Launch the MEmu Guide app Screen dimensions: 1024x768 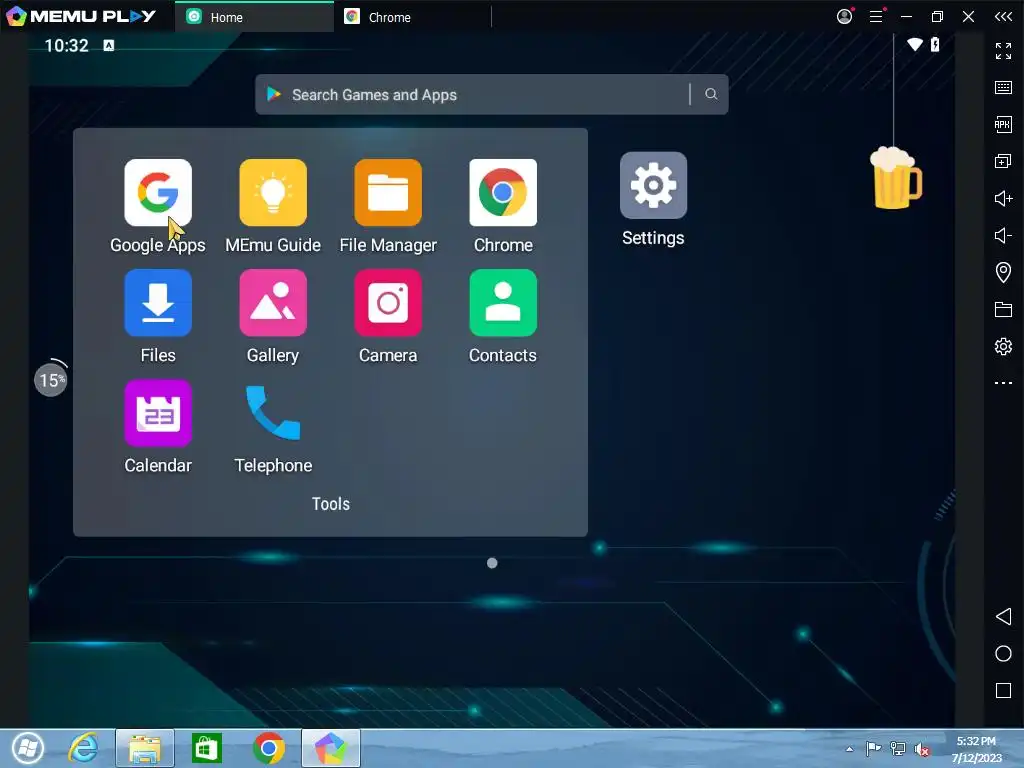click(273, 193)
